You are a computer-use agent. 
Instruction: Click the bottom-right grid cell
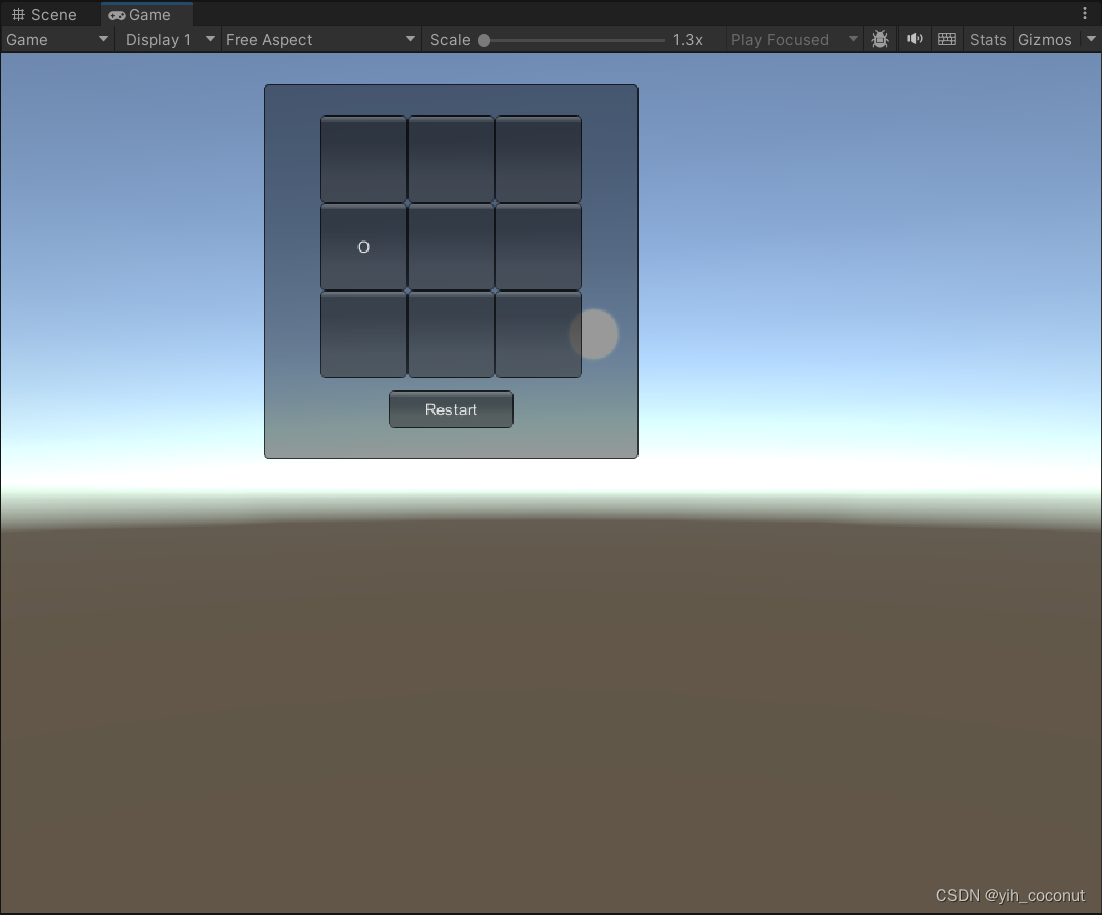click(x=538, y=335)
